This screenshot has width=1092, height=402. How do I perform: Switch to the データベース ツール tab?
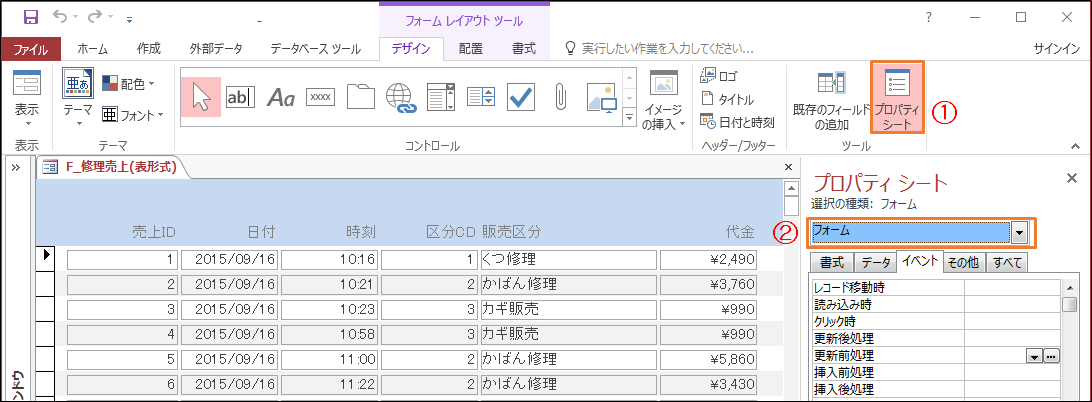(315, 49)
